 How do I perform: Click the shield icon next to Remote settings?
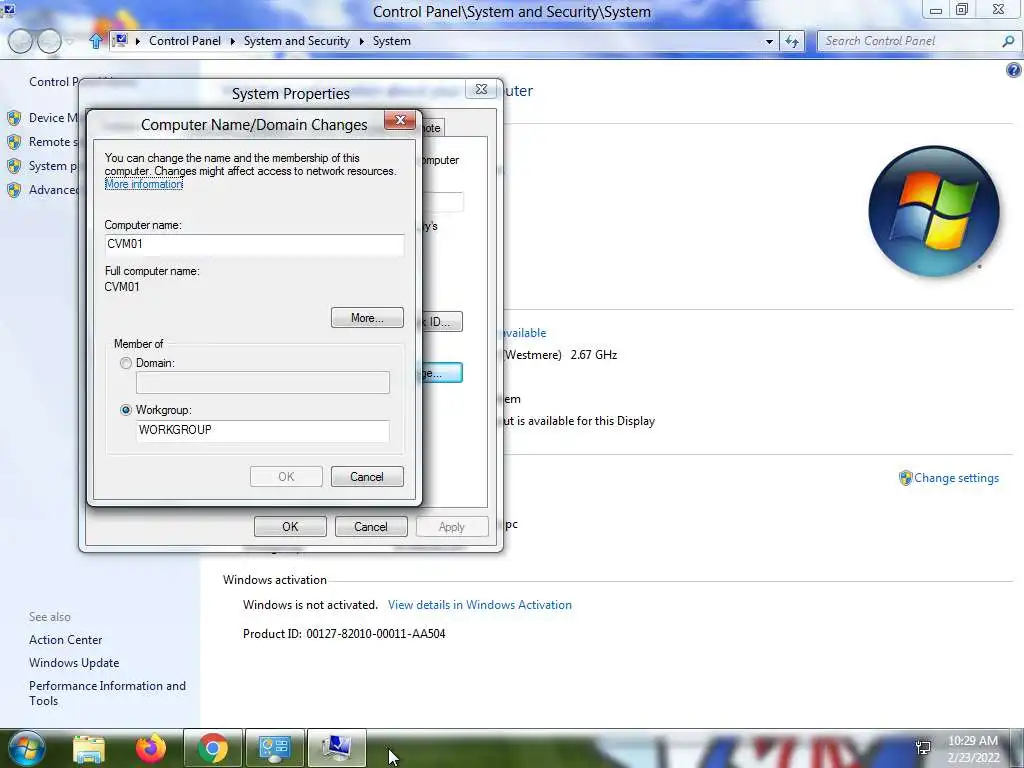coord(14,142)
